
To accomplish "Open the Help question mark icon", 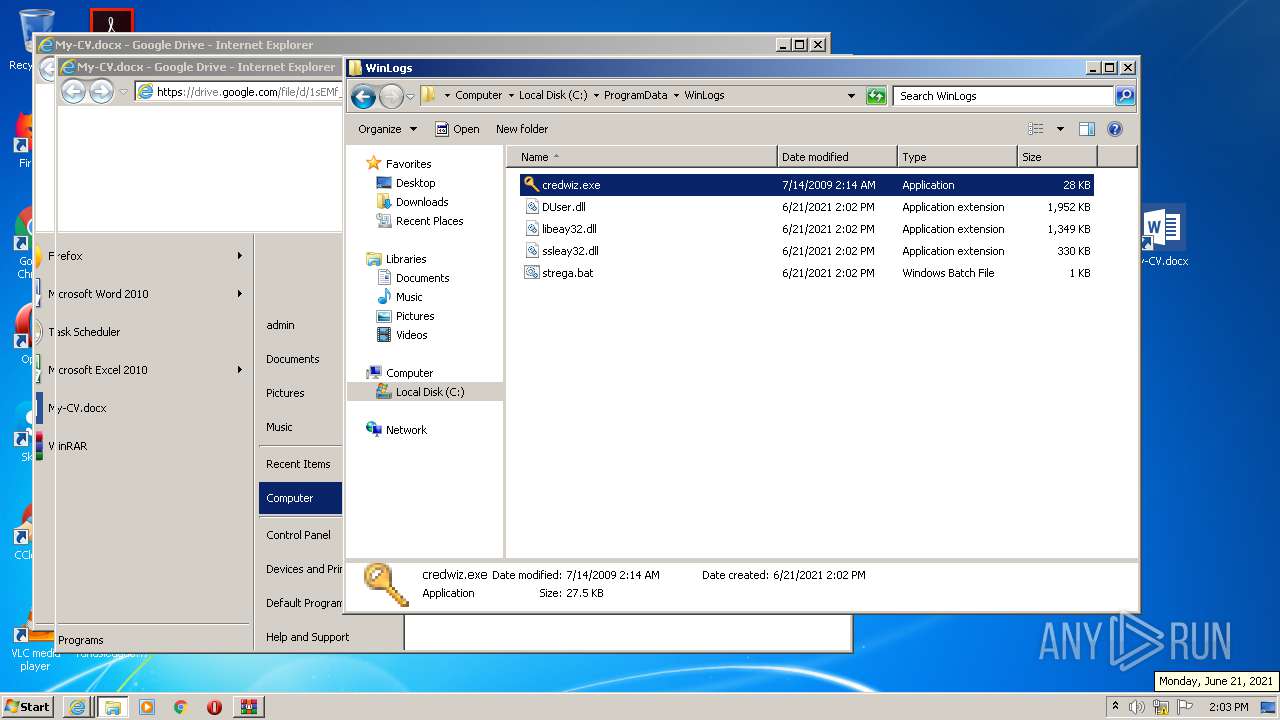I will pos(1115,129).
